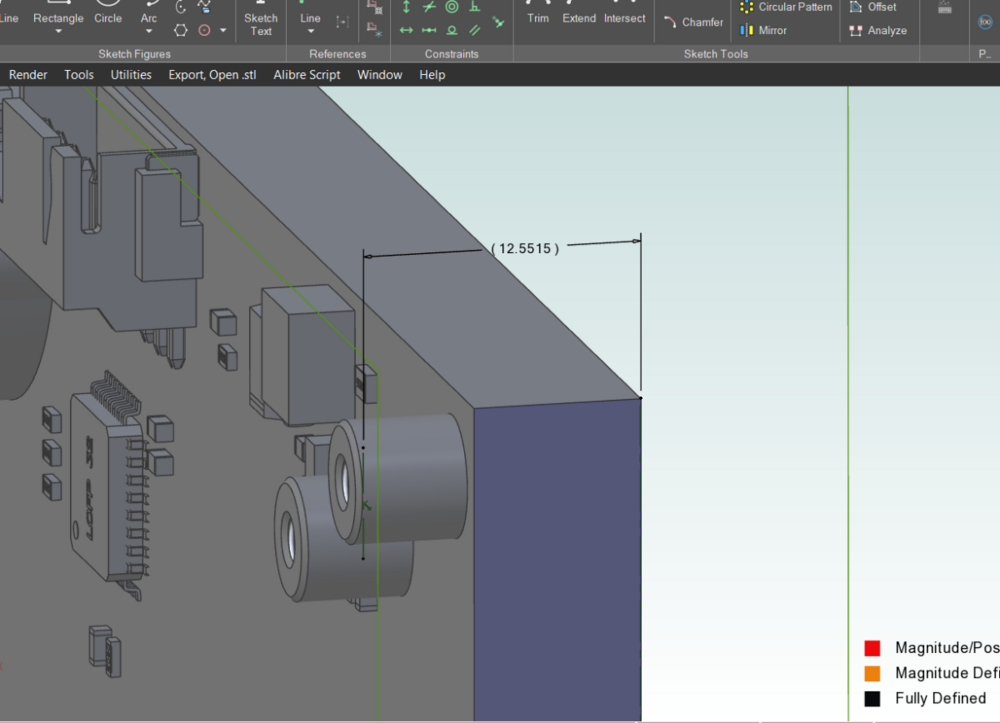Open the Alibre Script menu
This screenshot has width=1000, height=723.
click(x=307, y=75)
